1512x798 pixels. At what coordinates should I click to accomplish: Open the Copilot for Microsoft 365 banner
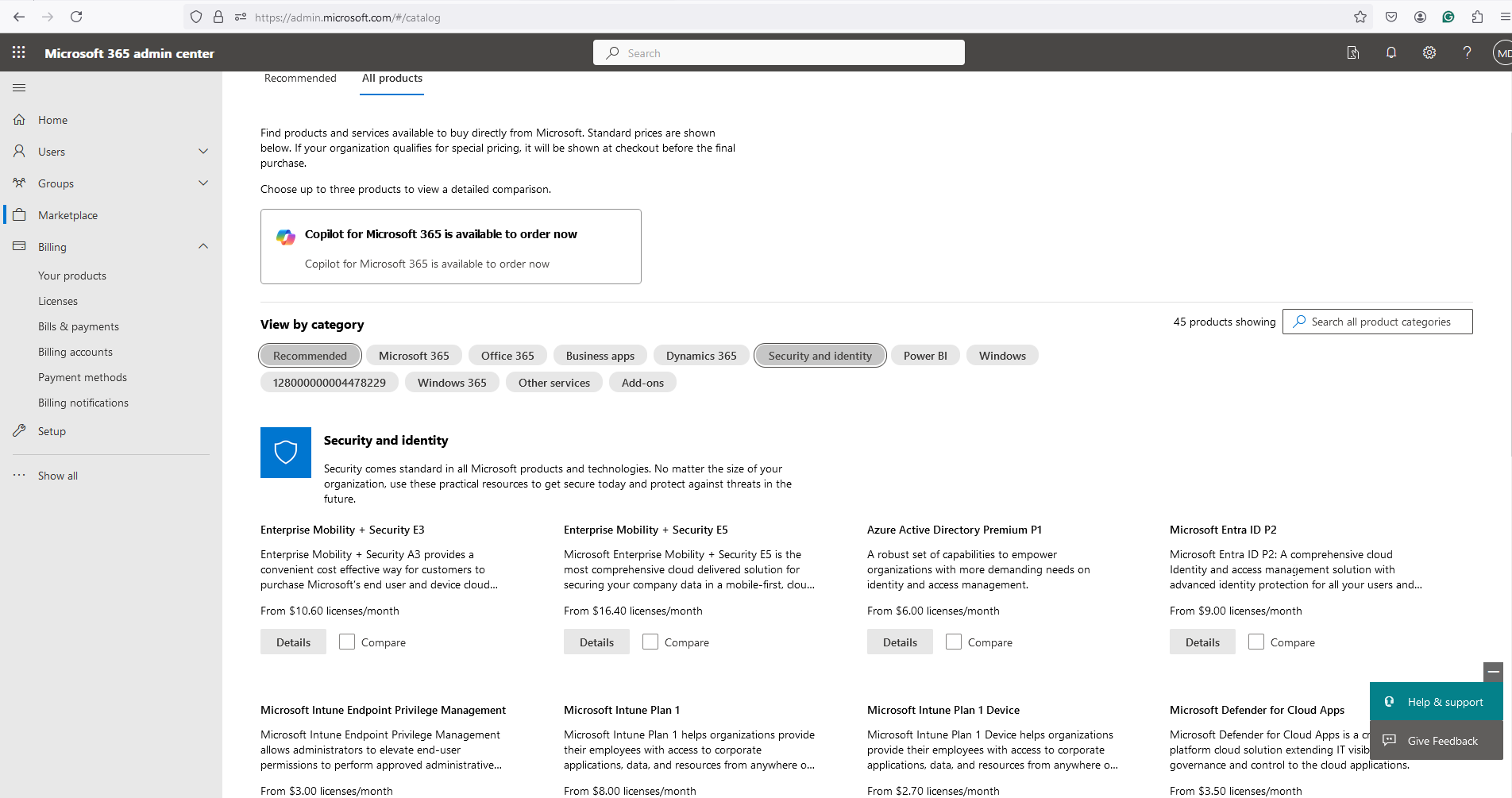click(450, 246)
